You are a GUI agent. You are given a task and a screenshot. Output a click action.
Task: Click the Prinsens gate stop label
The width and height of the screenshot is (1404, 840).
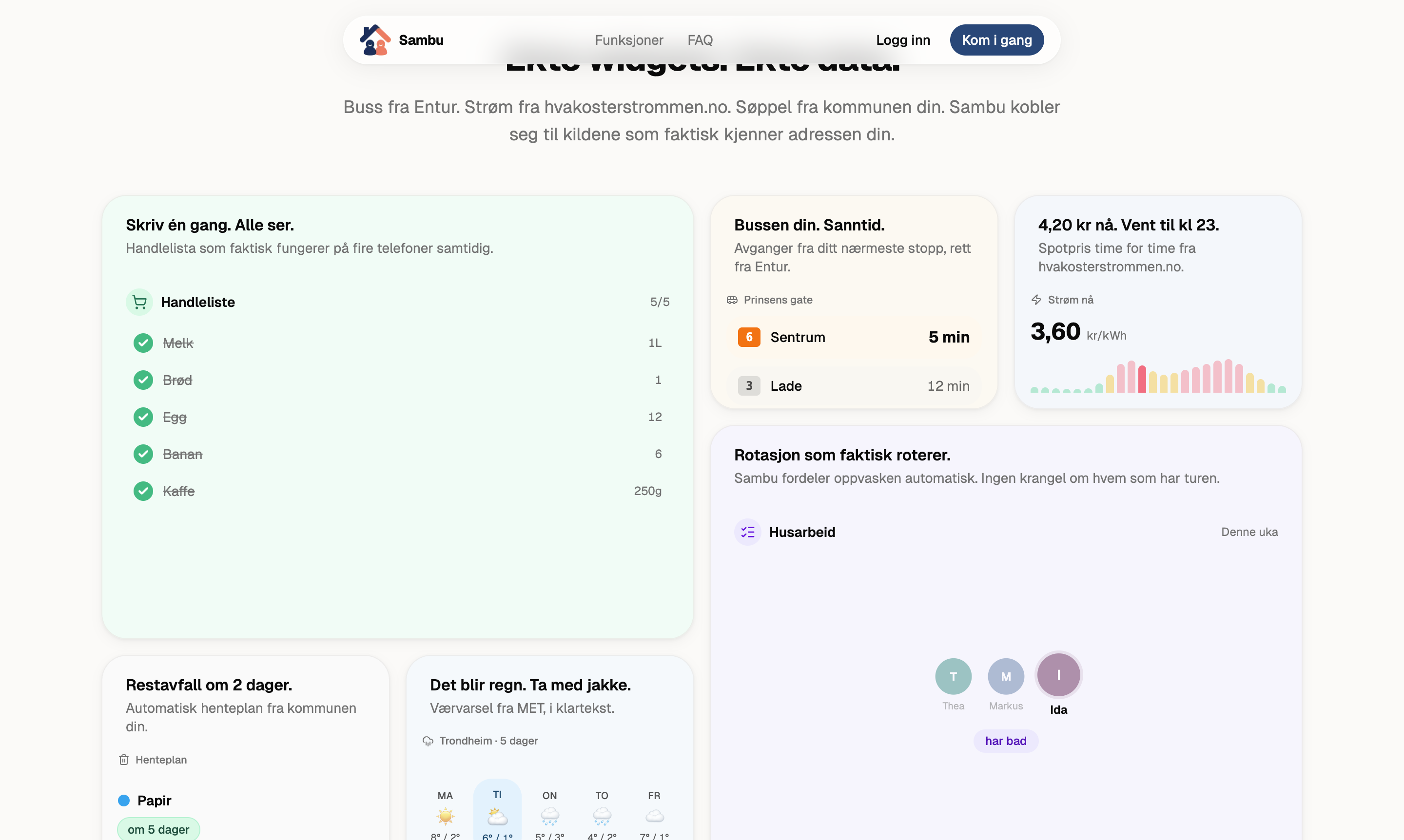pos(778,300)
